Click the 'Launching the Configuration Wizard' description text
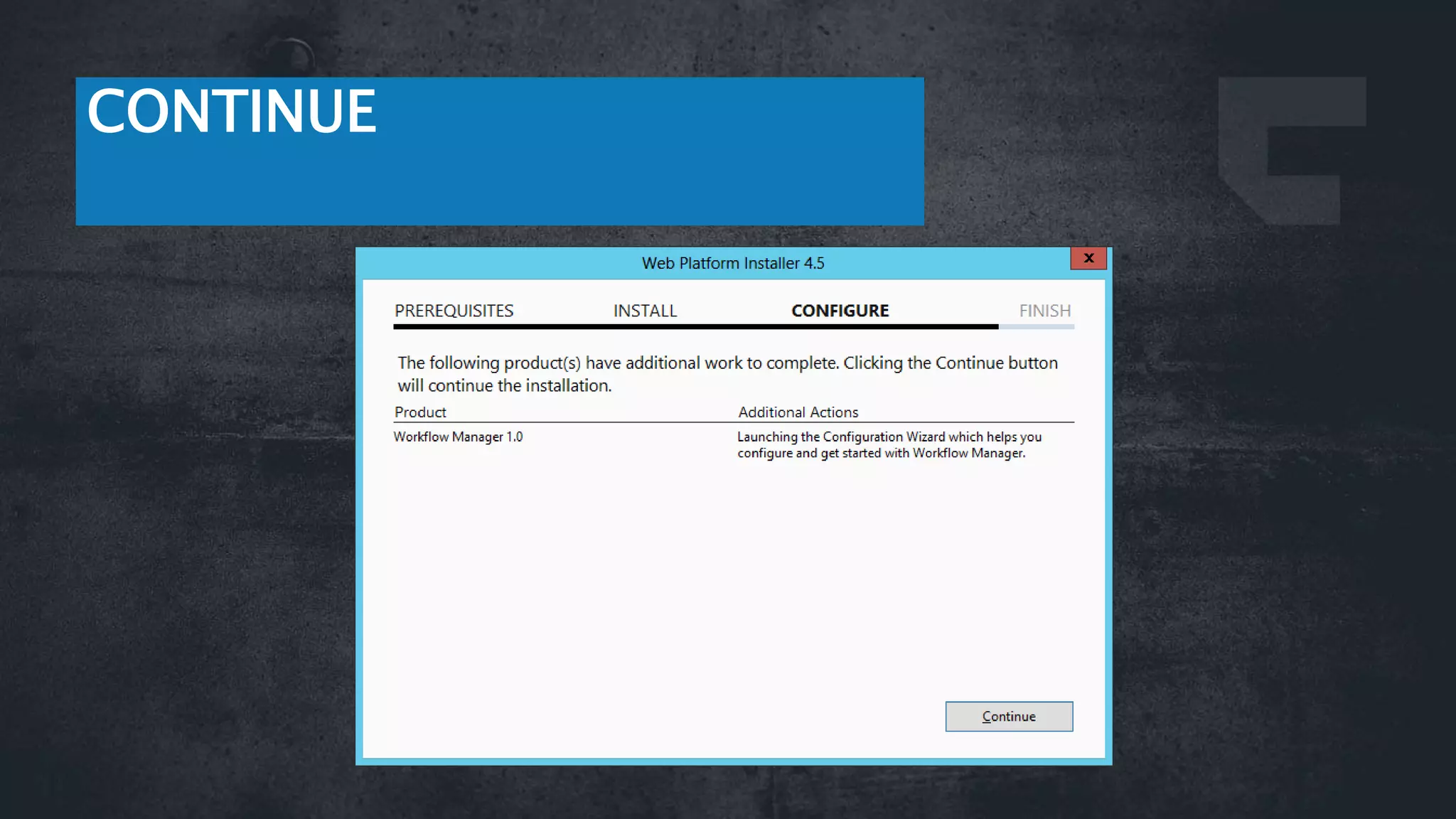 click(889, 445)
